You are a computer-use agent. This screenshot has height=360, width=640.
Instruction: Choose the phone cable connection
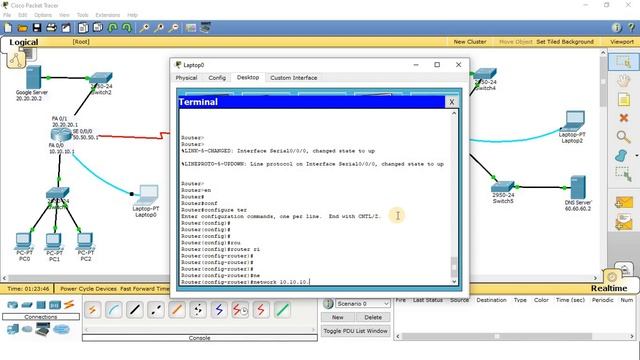pyautogui.click(x=198, y=310)
